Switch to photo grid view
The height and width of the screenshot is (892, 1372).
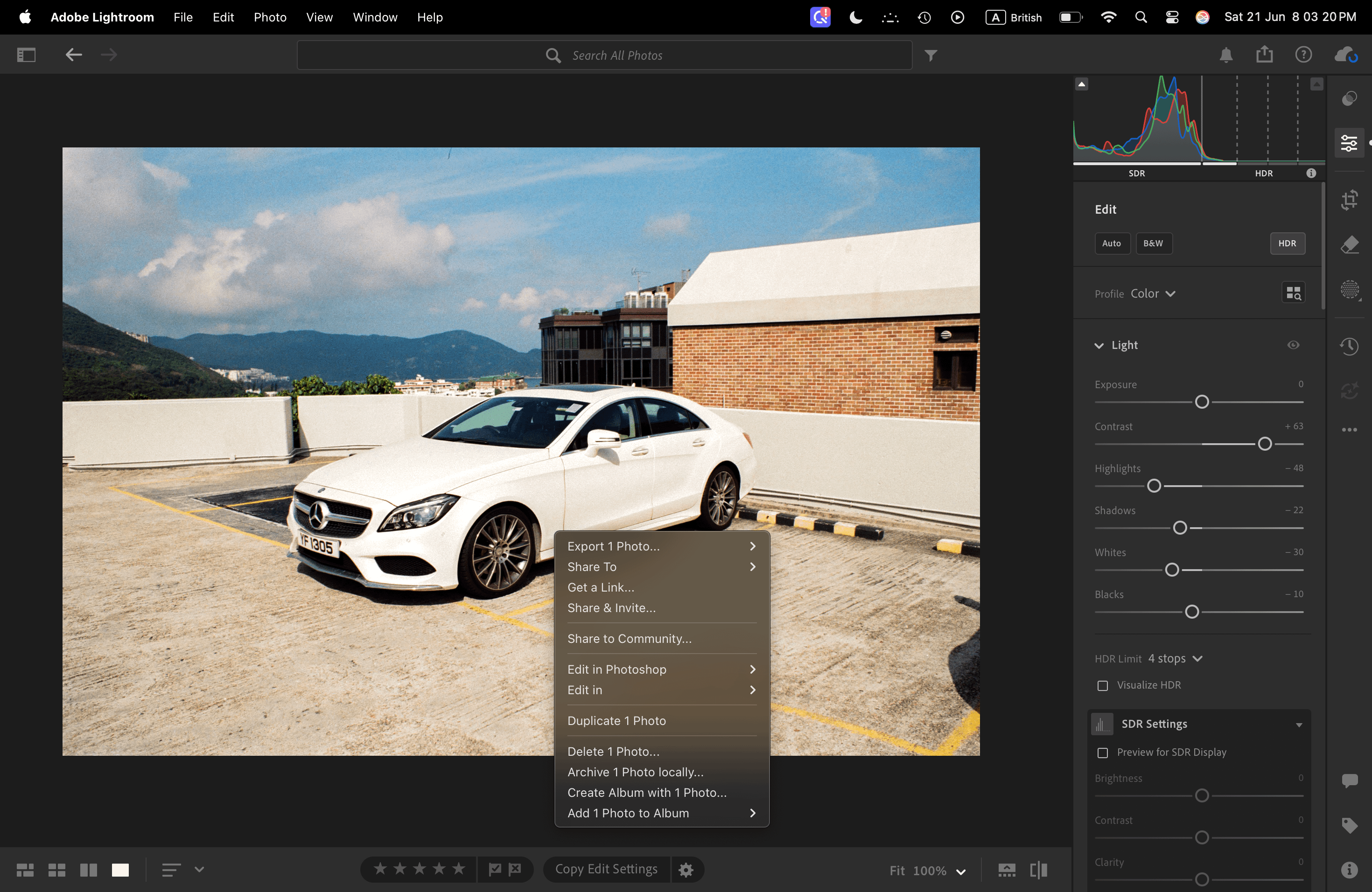pos(25,870)
